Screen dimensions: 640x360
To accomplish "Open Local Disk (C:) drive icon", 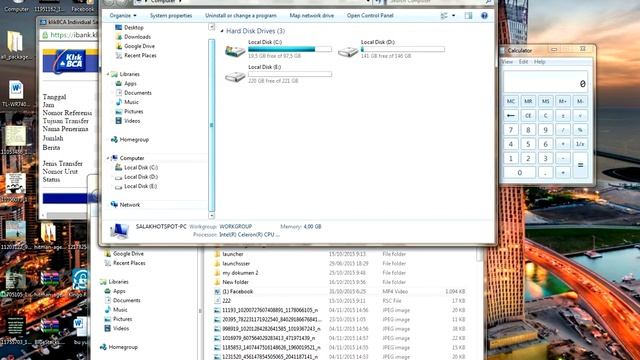I will click(x=235, y=51).
